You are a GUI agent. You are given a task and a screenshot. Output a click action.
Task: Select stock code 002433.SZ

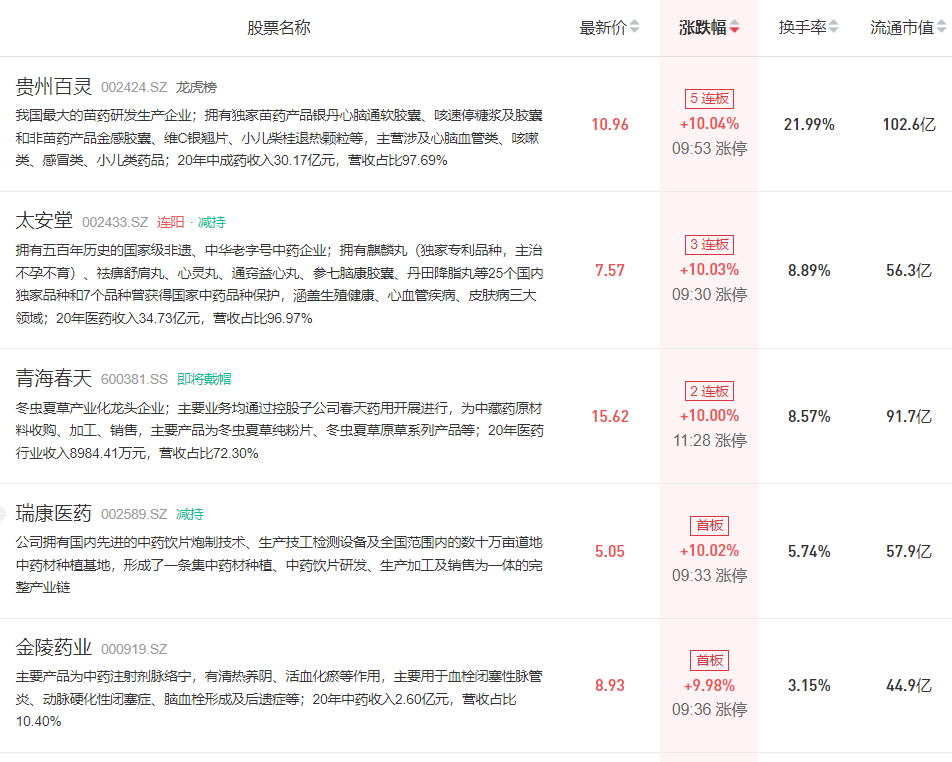coord(115,222)
